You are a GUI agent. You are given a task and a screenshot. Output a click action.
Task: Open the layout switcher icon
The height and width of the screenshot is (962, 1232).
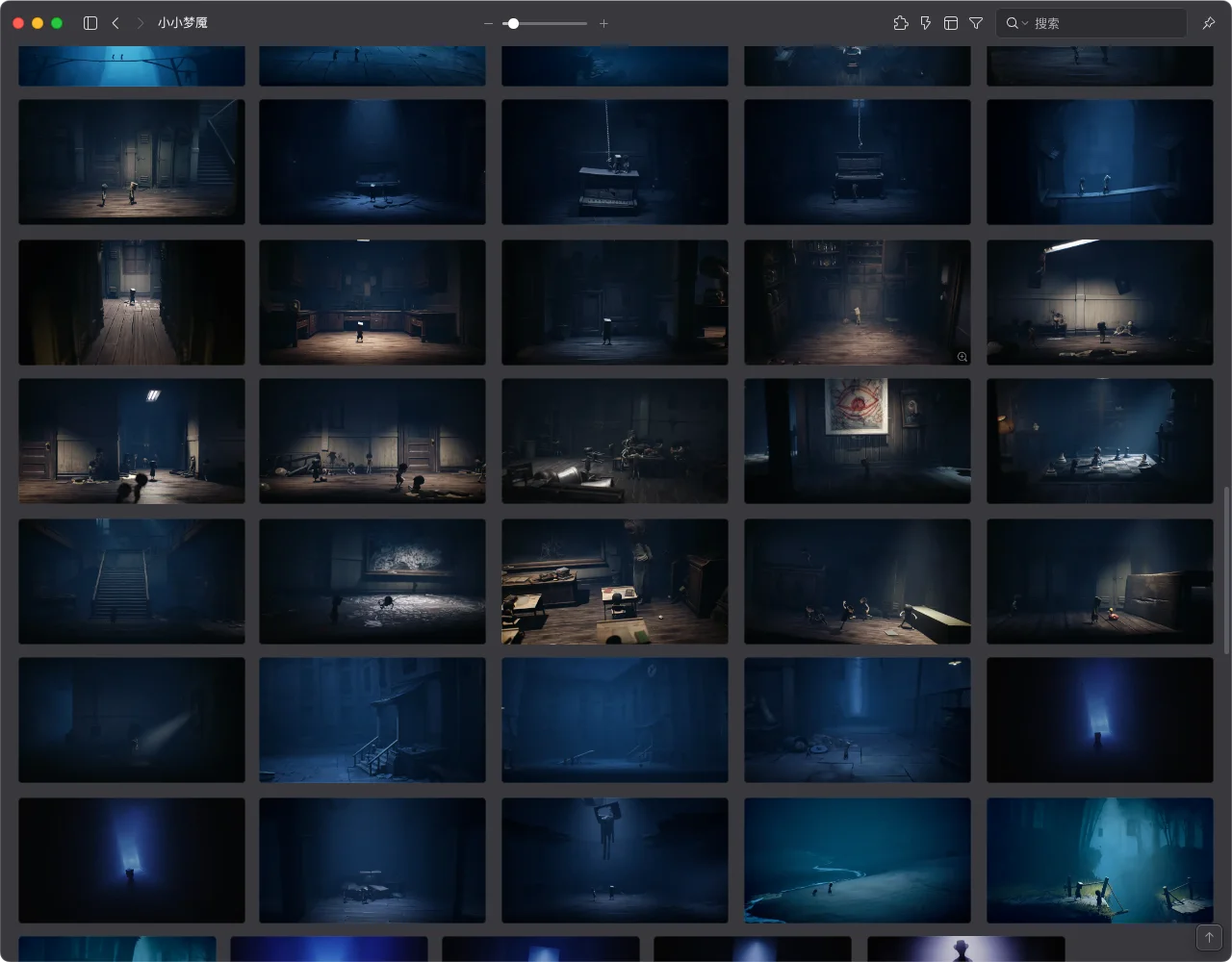[951, 23]
